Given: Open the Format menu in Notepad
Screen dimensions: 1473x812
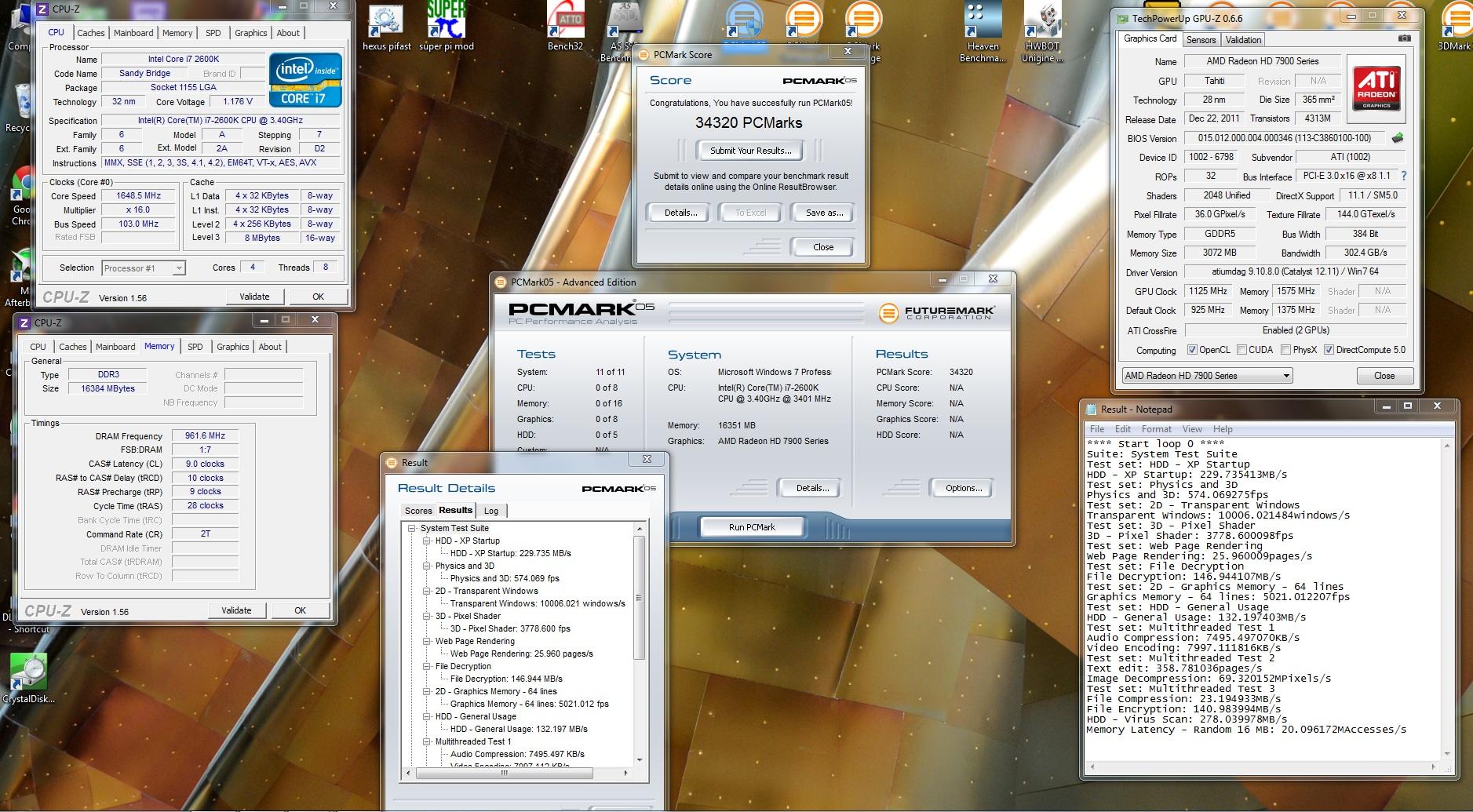Looking at the screenshot, I should (1156, 429).
